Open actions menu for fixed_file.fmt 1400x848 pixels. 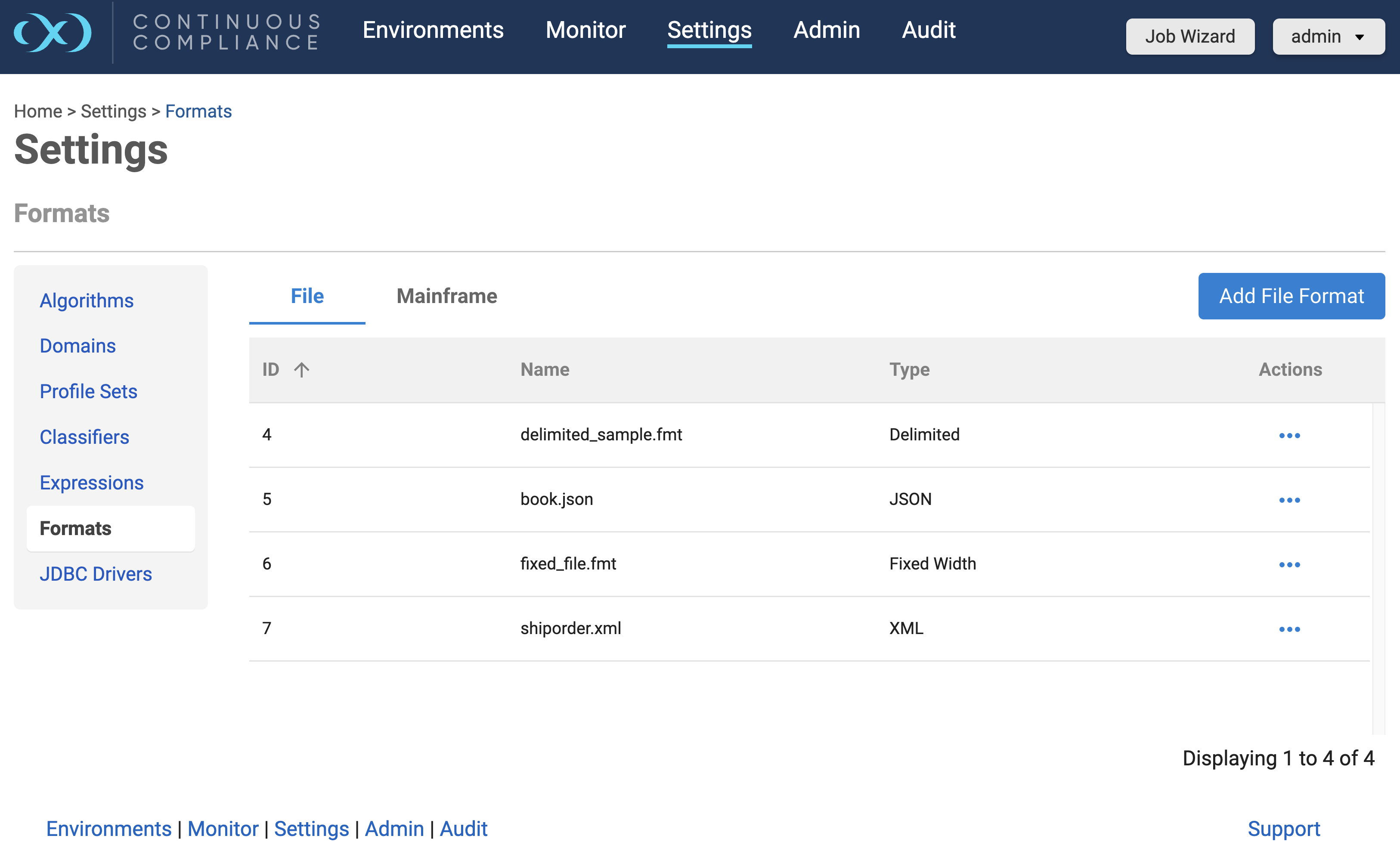pos(1289,565)
